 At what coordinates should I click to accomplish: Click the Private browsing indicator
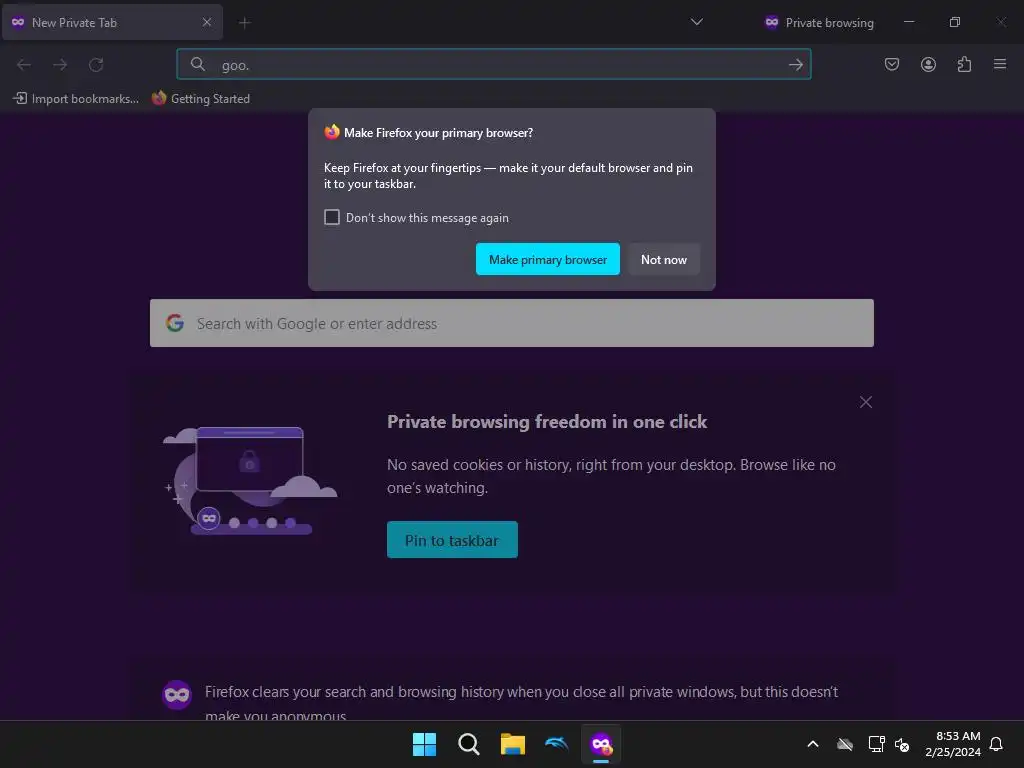(819, 22)
